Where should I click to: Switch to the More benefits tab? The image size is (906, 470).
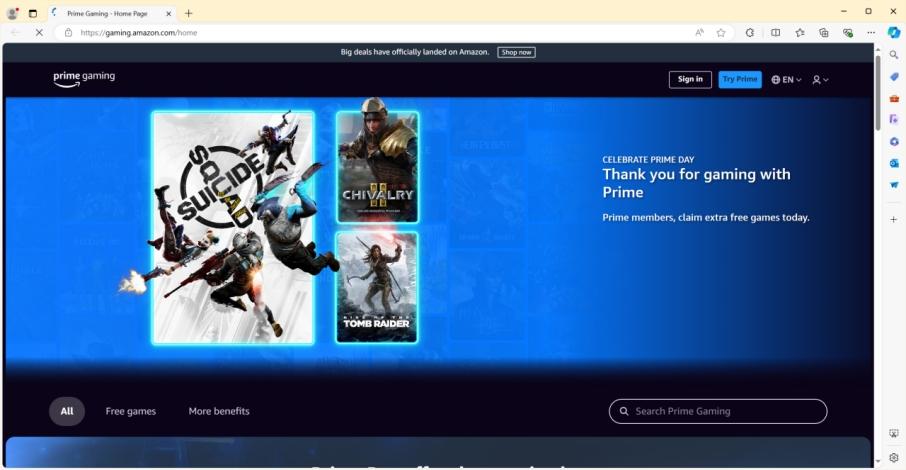click(x=219, y=411)
